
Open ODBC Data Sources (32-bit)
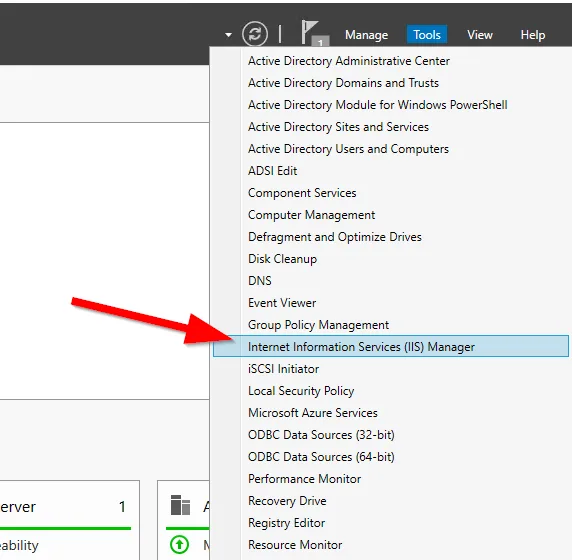click(321, 435)
